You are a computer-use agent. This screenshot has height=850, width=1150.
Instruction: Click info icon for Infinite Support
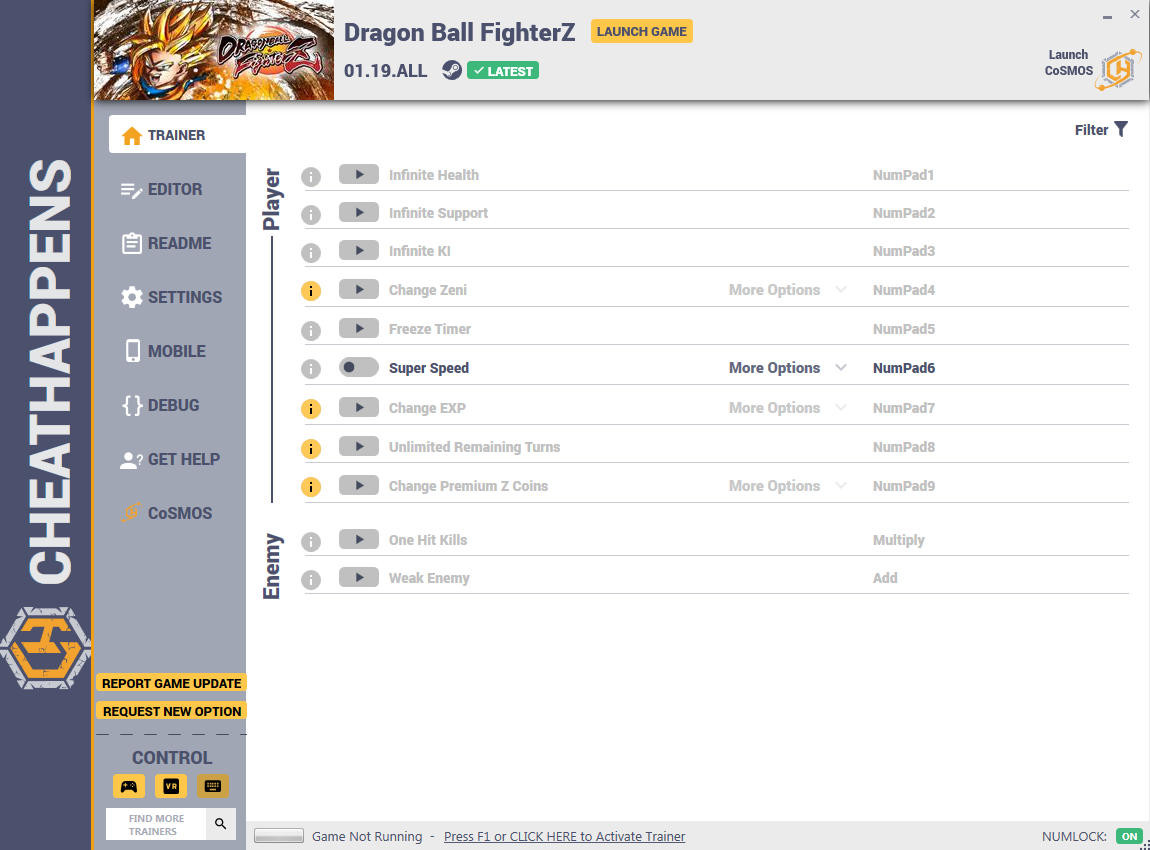[311, 215]
